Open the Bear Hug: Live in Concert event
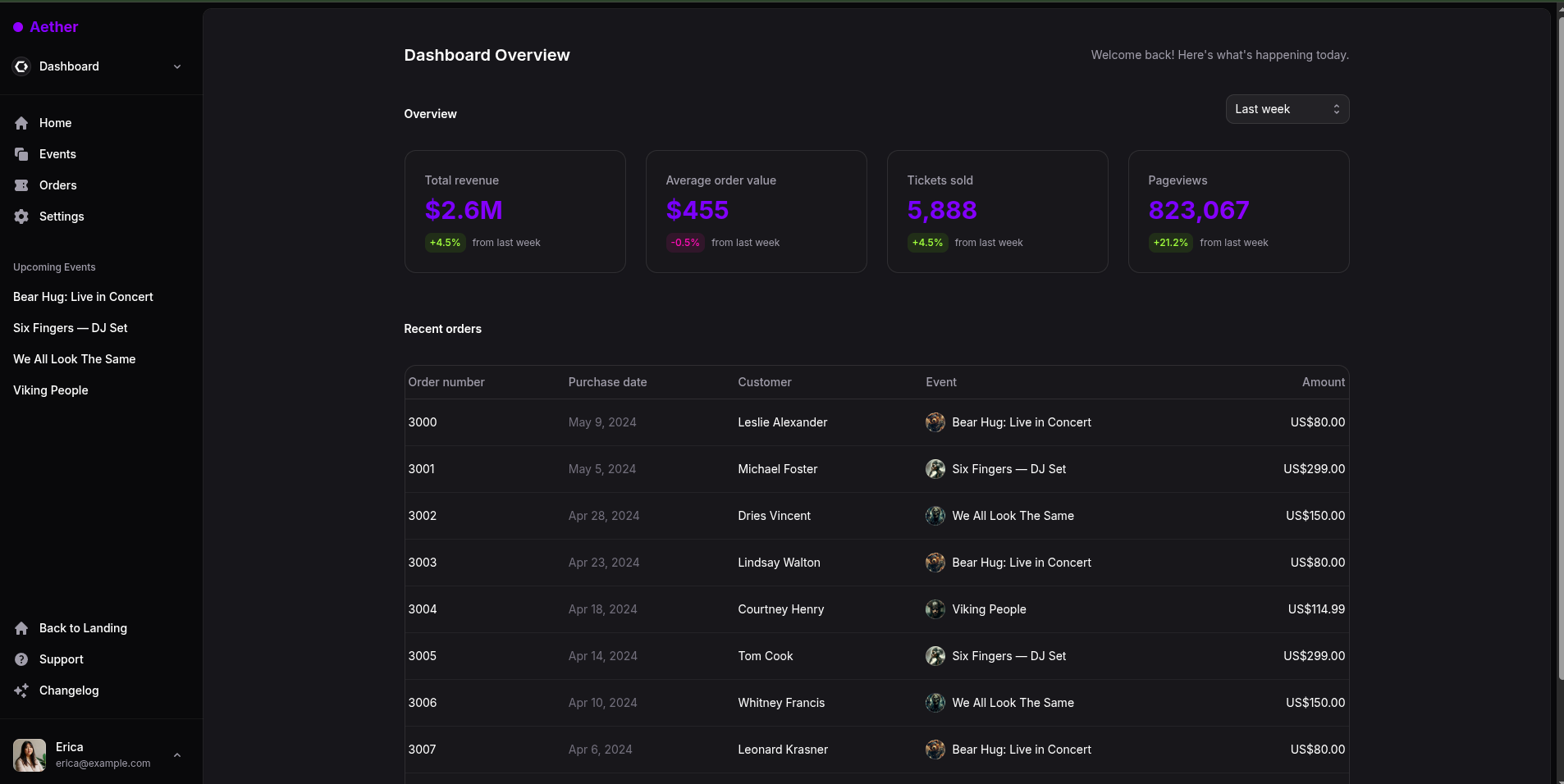1564x784 pixels. pos(82,296)
